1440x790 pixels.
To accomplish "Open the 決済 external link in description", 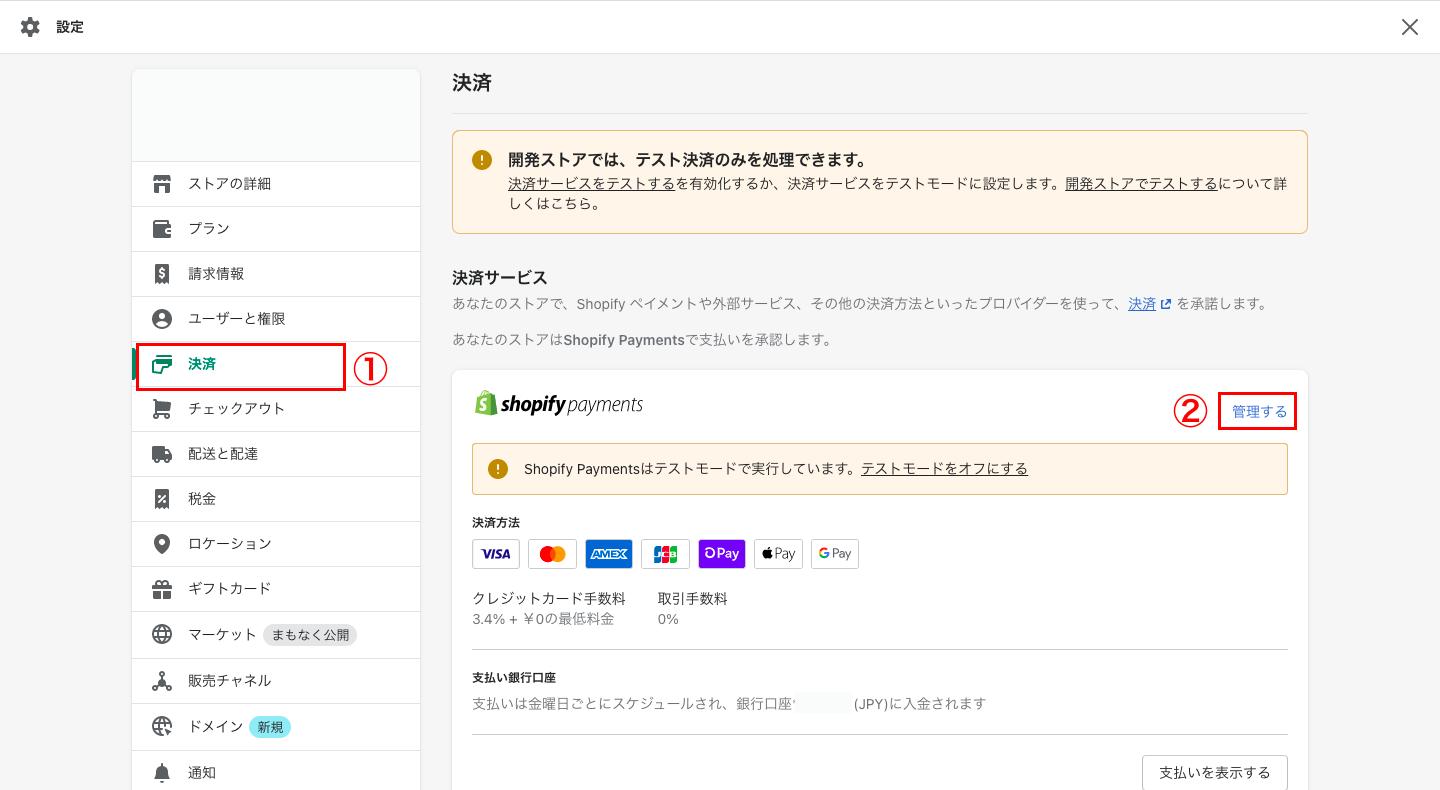I will tap(1149, 304).
